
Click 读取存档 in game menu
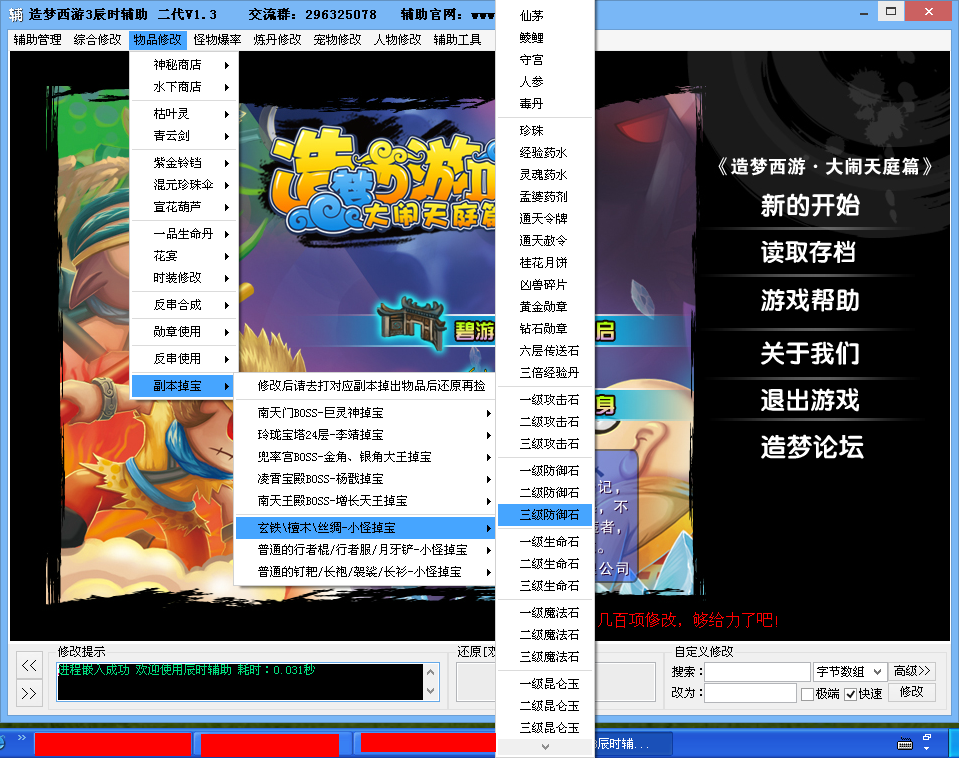pyautogui.click(x=809, y=253)
